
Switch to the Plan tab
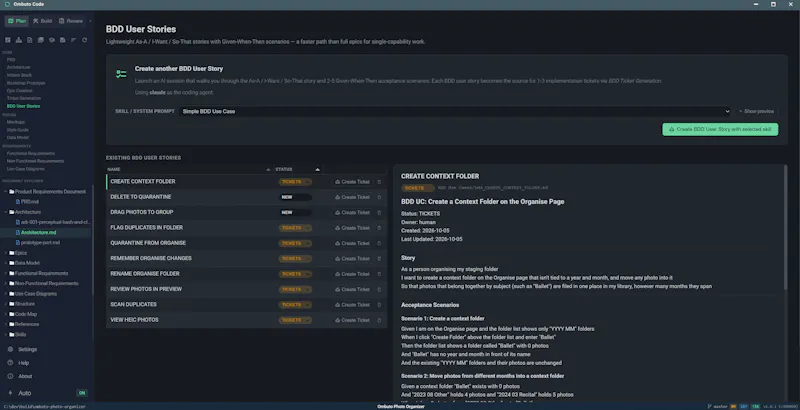[17, 21]
